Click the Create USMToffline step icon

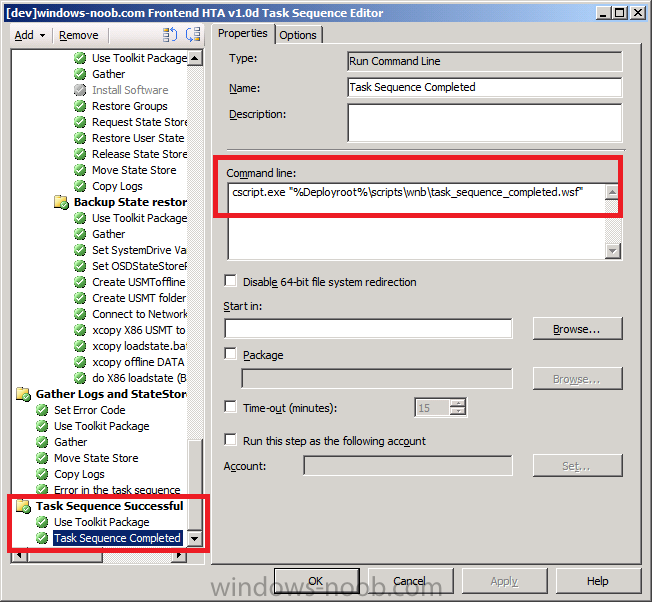80,282
